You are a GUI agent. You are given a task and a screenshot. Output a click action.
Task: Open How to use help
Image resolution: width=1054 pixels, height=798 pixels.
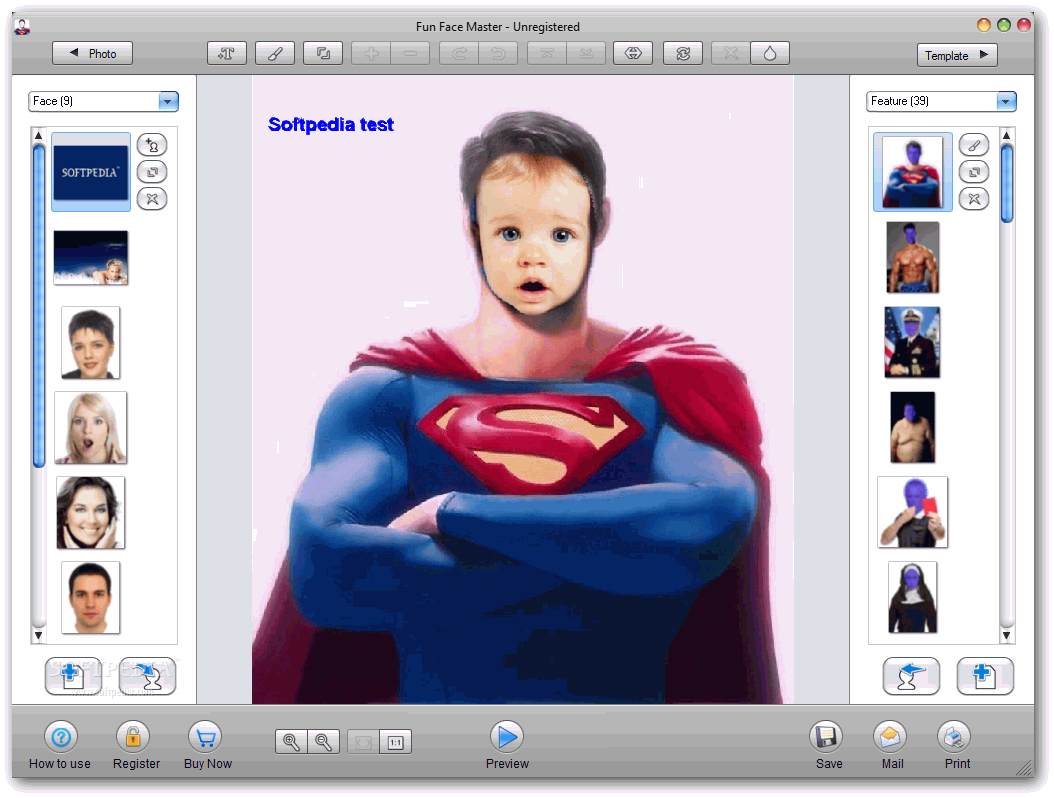pyautogui.click(x=60, y=746)
